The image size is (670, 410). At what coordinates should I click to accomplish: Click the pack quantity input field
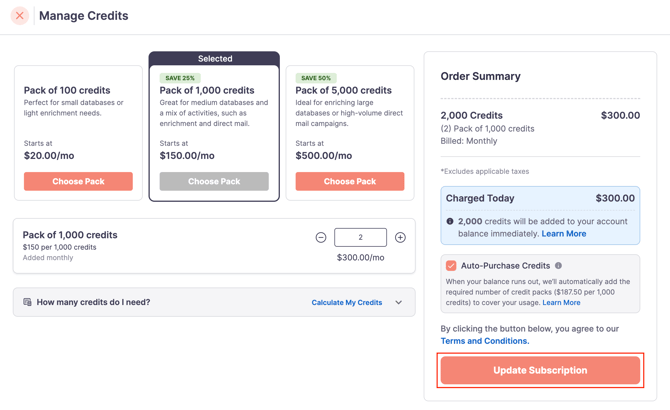pyautogui.click(x=360, y=237)
